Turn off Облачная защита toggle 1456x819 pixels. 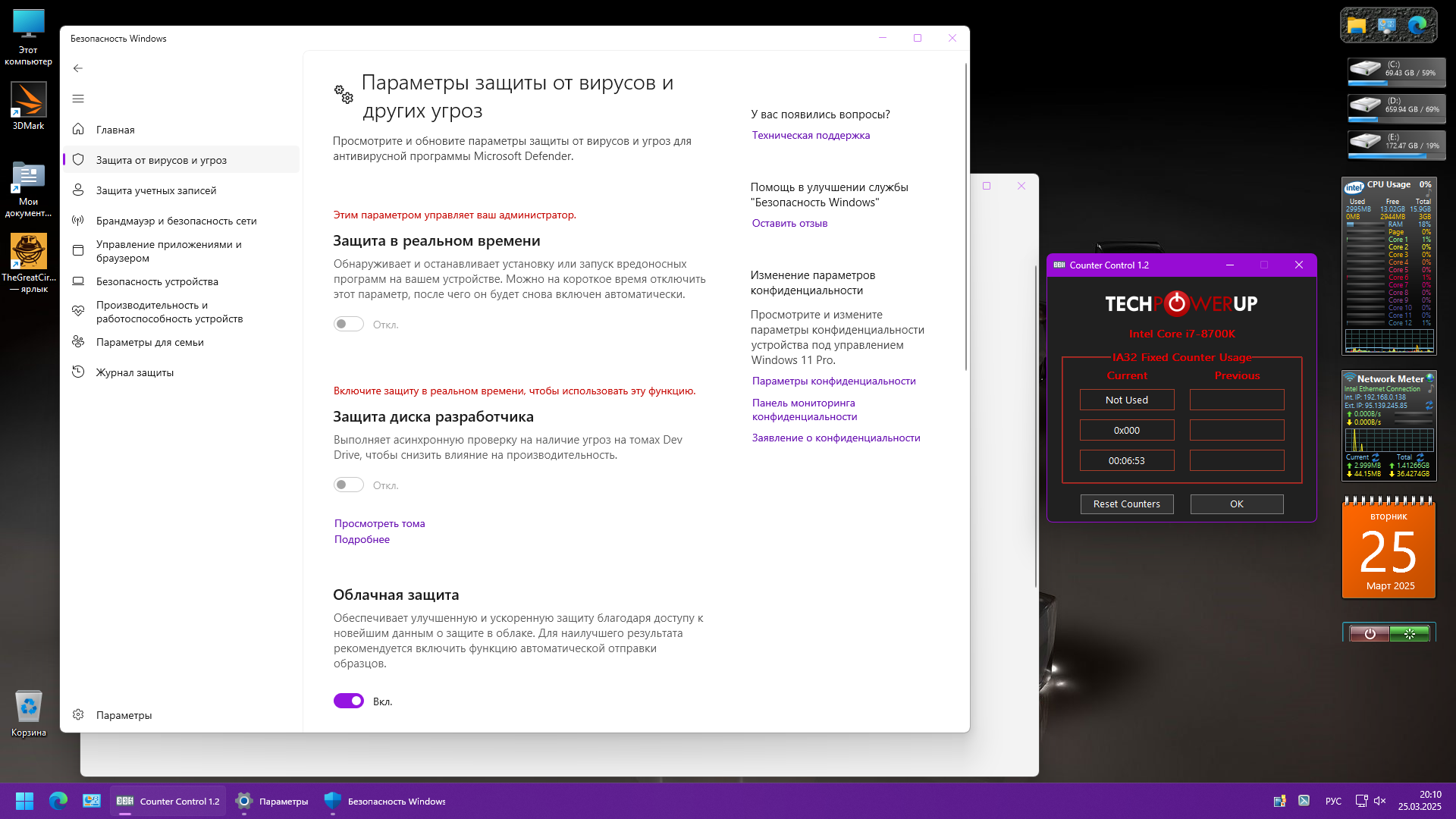click(x=349, y=701)
